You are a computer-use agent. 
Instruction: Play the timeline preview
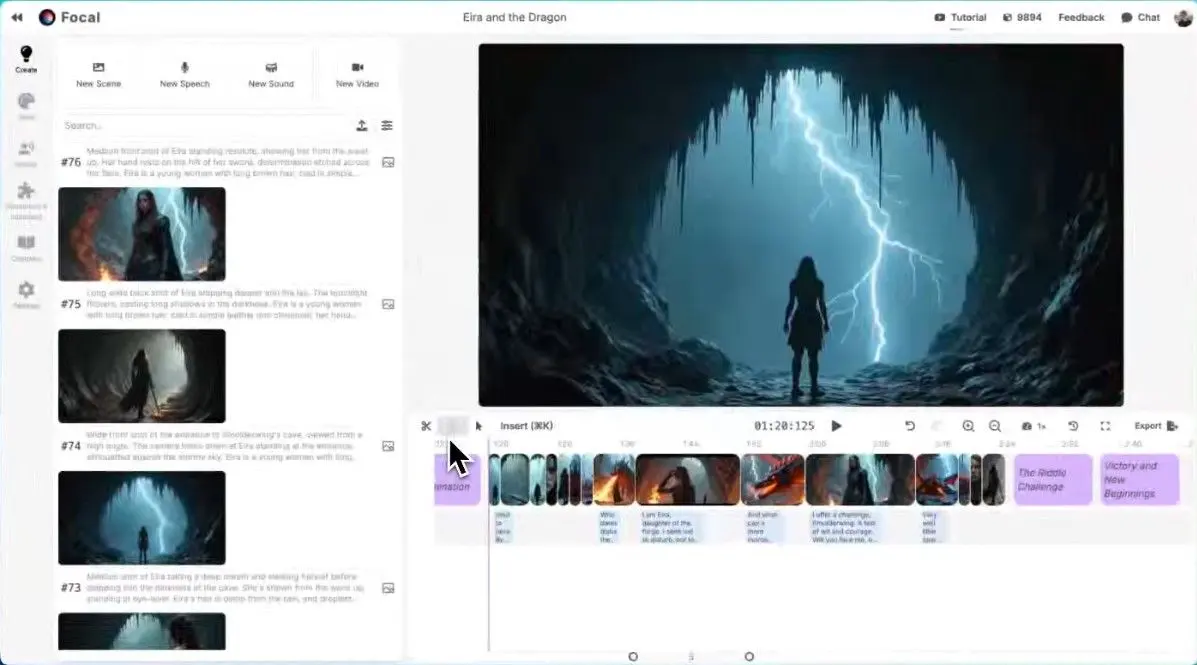(x=837, y=426)
